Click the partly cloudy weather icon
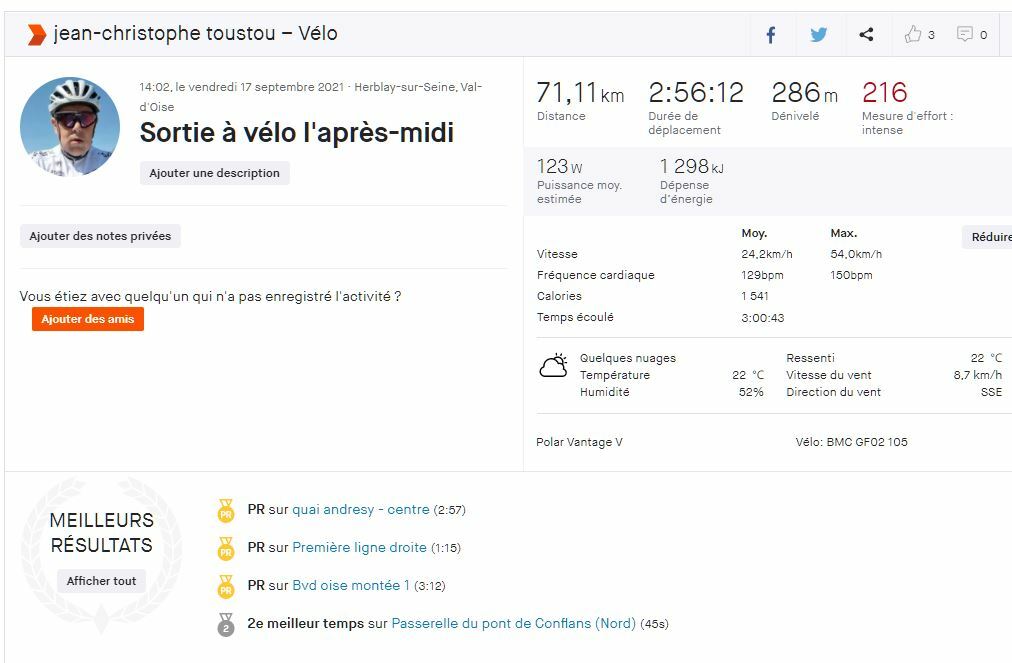 point(553,366)
